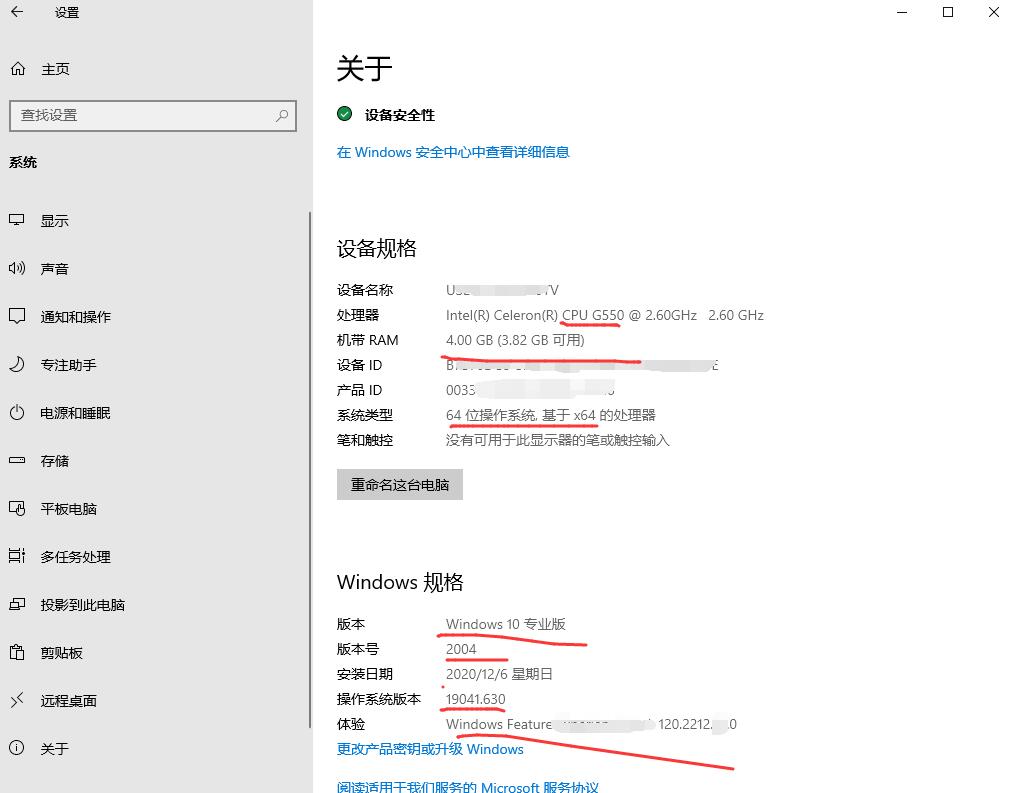Select the processor text Intel(R) Celeron(R)

coord(502,315)
